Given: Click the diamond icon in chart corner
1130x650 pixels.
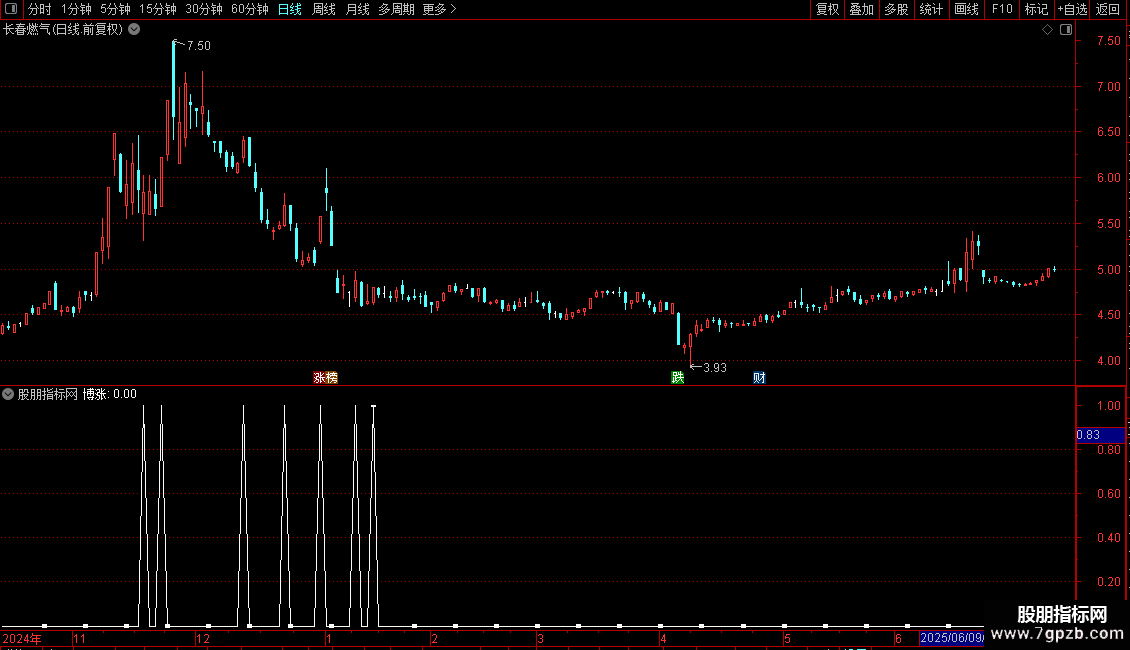Looking at the screenshot, I should coord(1047,30).
